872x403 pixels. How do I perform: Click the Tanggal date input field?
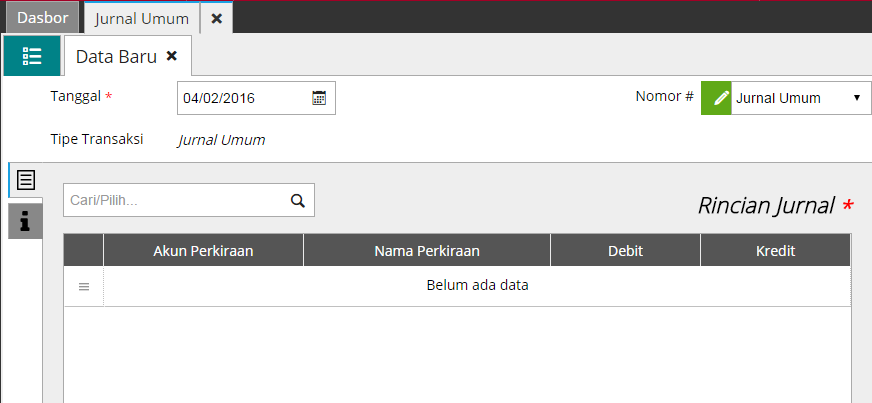tap(243, 98)
